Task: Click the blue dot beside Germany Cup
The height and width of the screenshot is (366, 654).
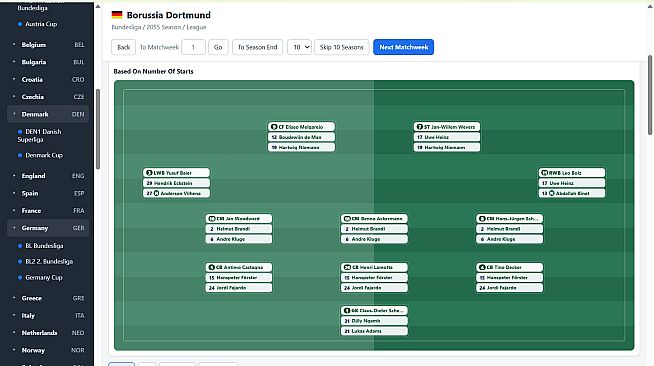Action: pos(20,278)
